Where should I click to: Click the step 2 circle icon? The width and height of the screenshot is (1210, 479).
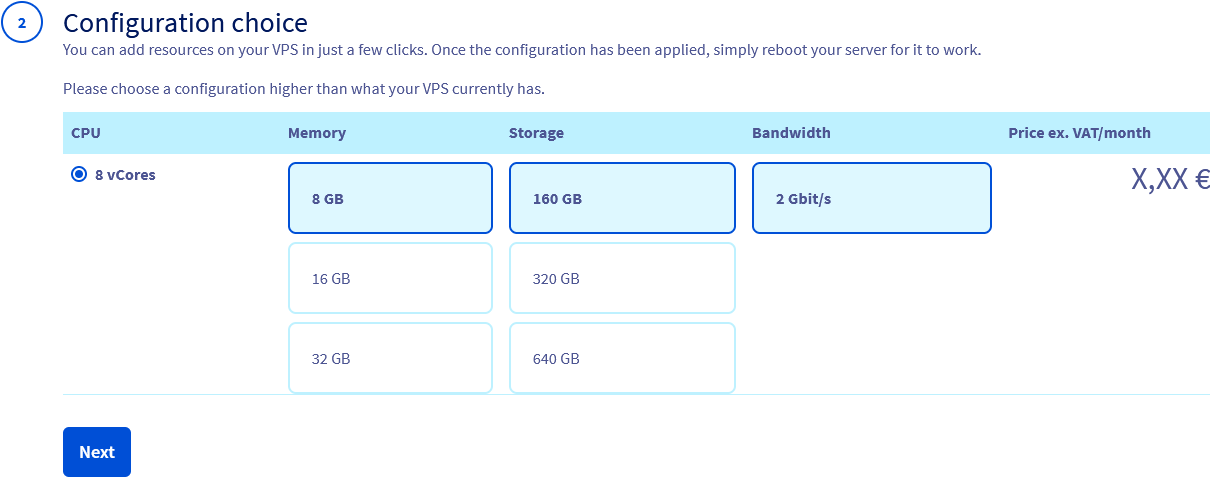coord(22,24)
